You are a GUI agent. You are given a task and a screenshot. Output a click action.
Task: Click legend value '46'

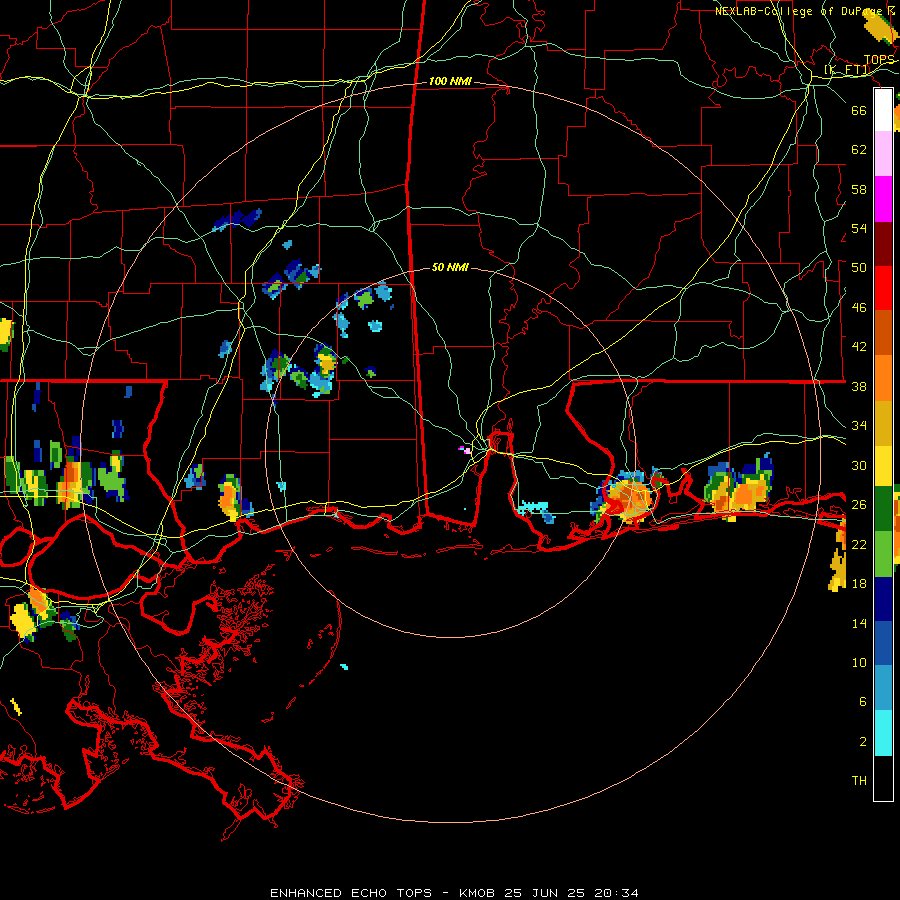click(x=859, y=308)
